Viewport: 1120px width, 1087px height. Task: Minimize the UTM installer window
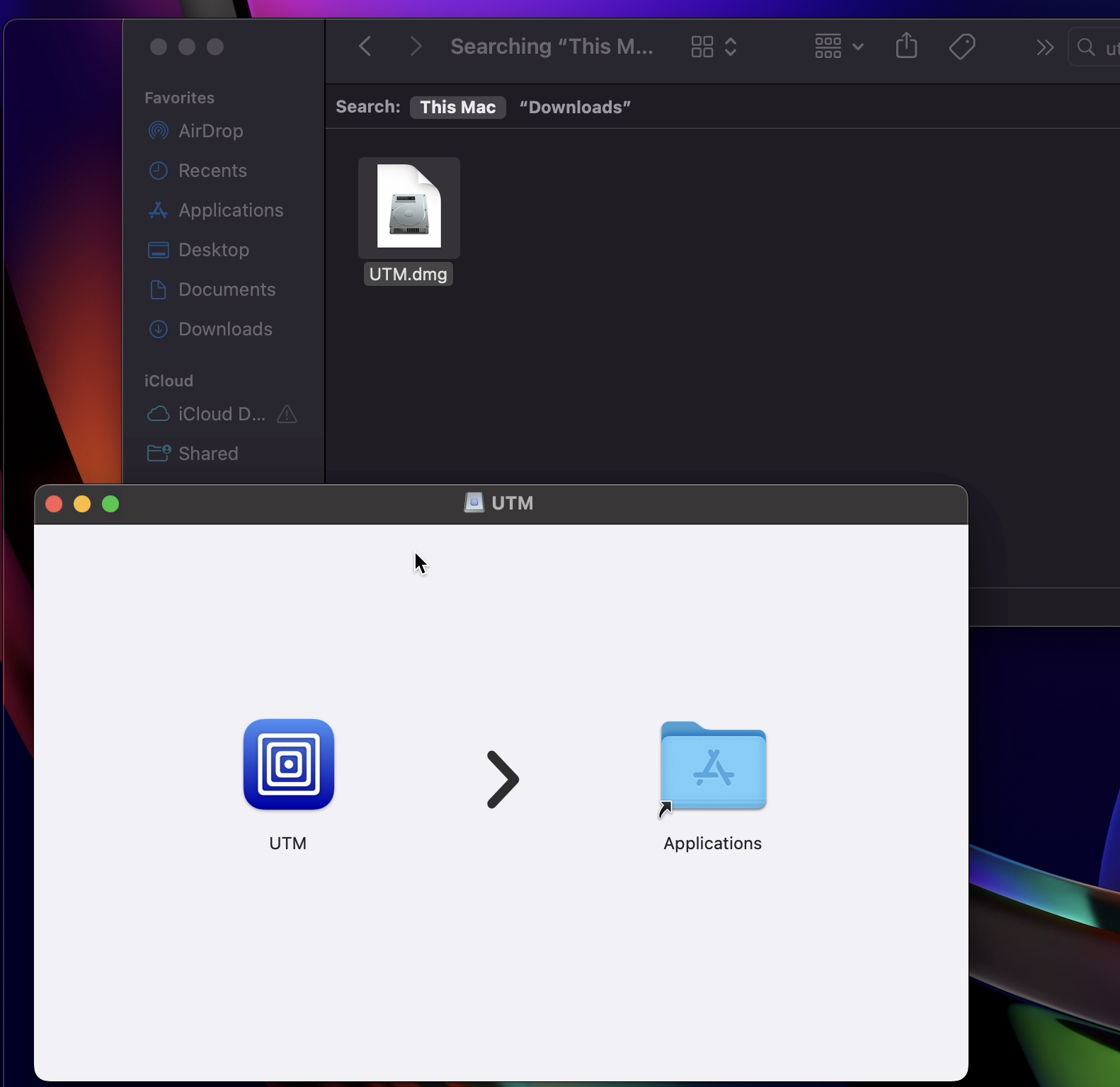[x=82, y=504]
